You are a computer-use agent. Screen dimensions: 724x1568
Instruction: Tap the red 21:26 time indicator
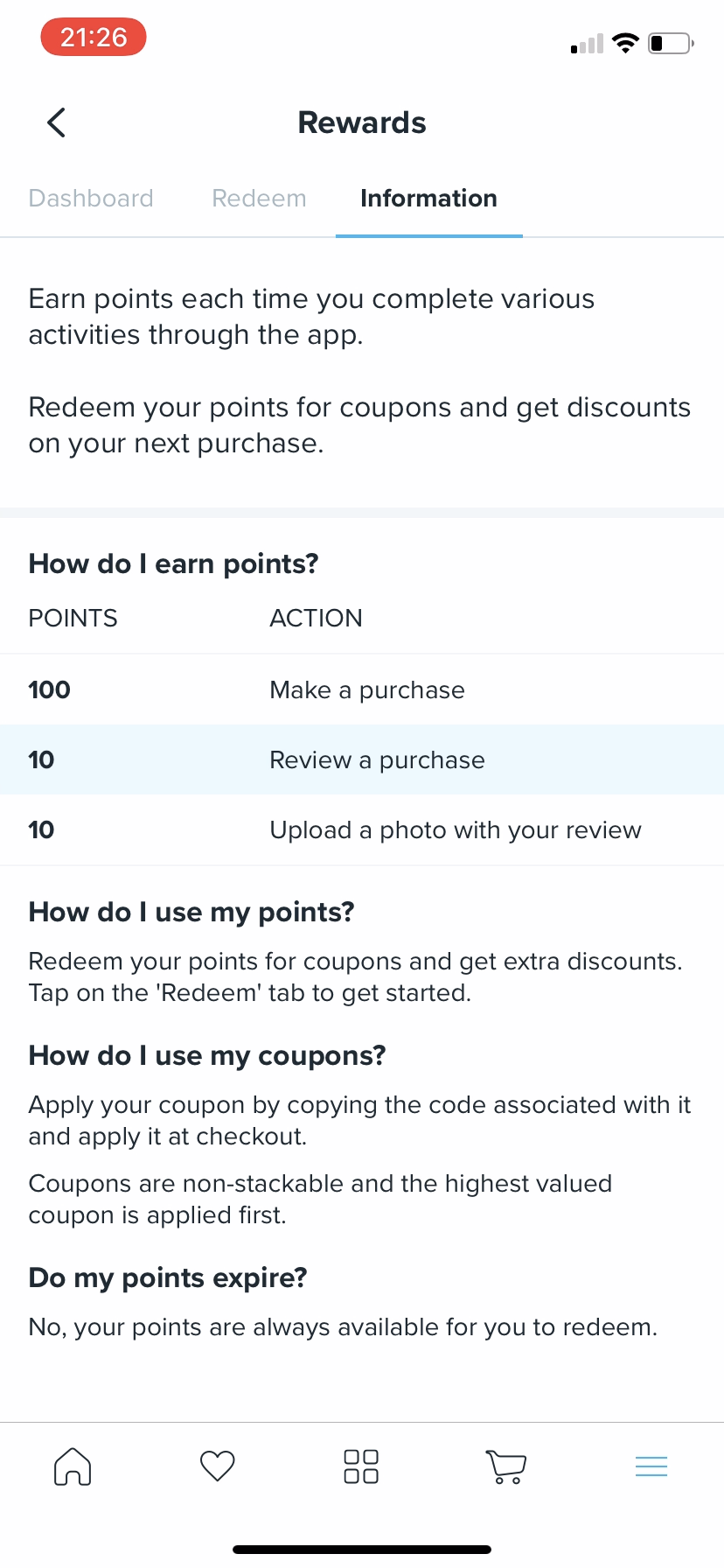tap(94, 38)
